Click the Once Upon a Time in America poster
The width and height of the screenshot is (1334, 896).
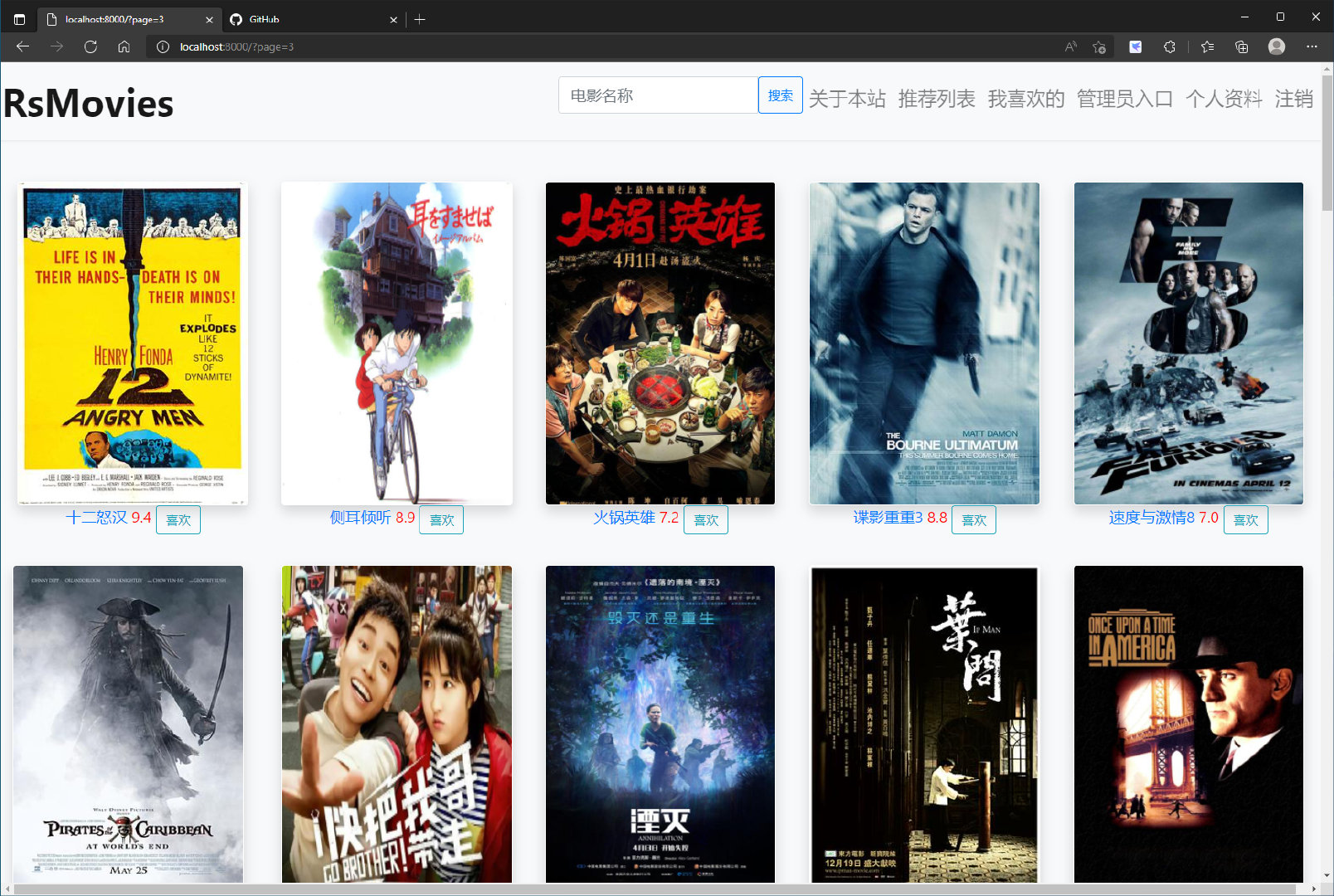coord(1189,724)
